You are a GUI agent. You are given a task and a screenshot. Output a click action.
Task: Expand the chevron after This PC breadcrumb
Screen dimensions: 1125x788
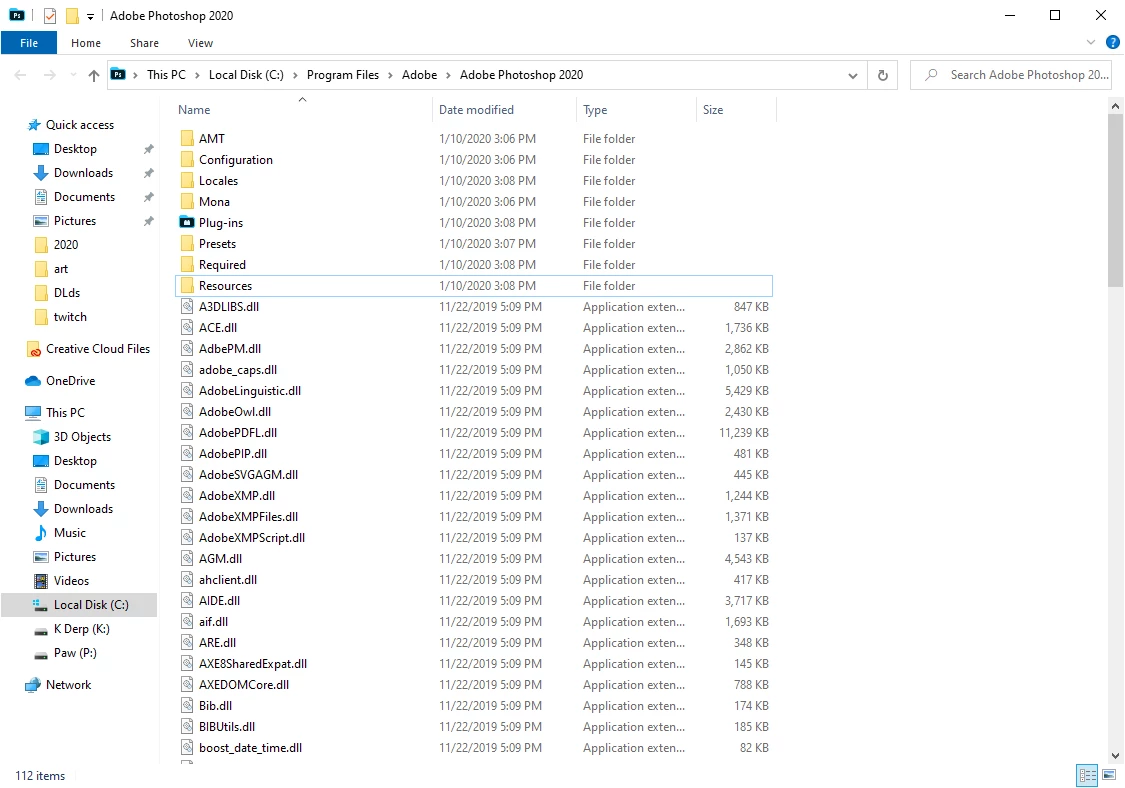[x=198, y=75]
